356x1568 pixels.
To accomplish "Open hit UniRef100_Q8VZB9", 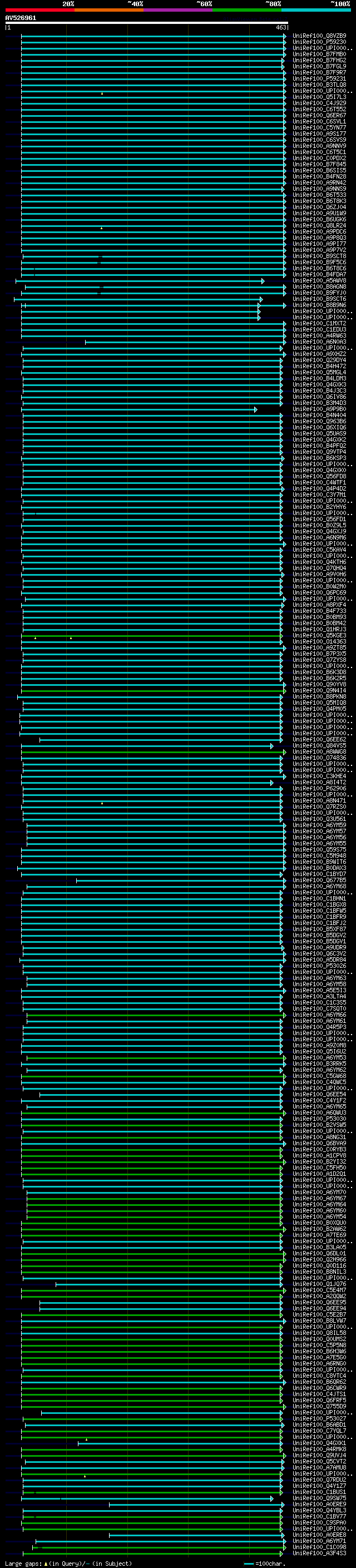I will 319,36.
